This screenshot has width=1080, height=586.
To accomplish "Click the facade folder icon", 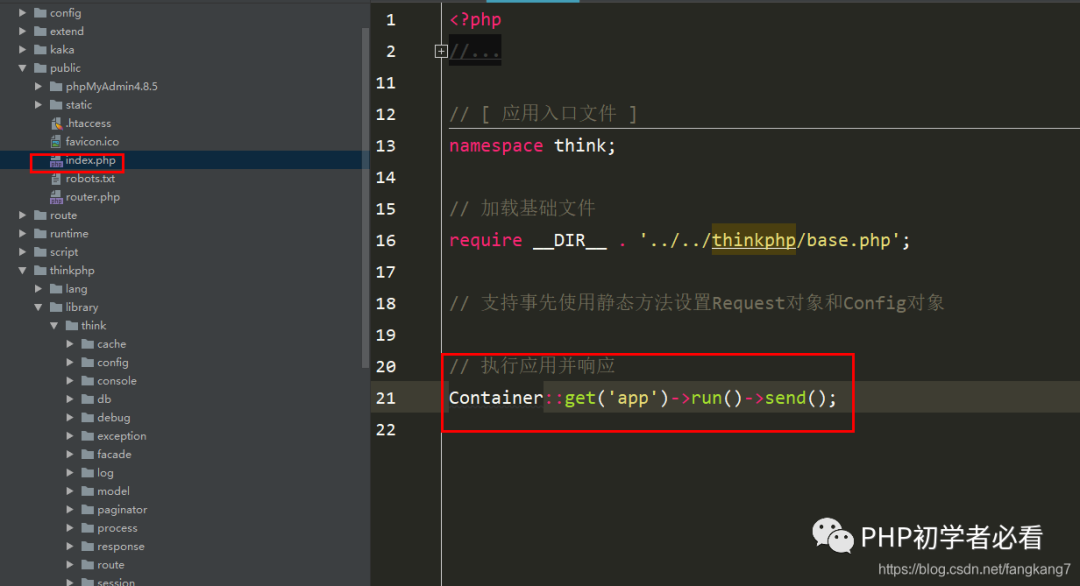I will pos(87,454).
